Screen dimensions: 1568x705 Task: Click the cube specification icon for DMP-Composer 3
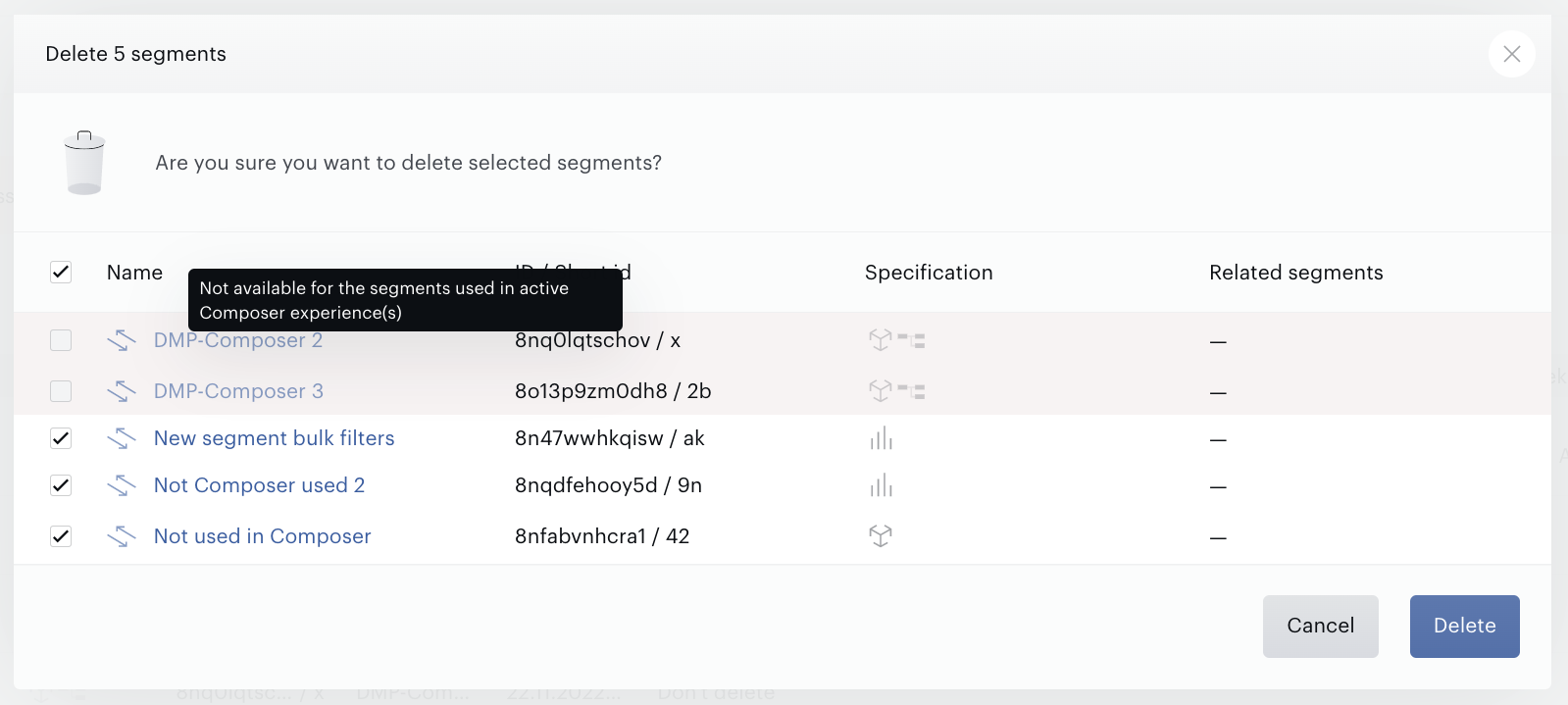pyautogui.click(x=881, y=390)
